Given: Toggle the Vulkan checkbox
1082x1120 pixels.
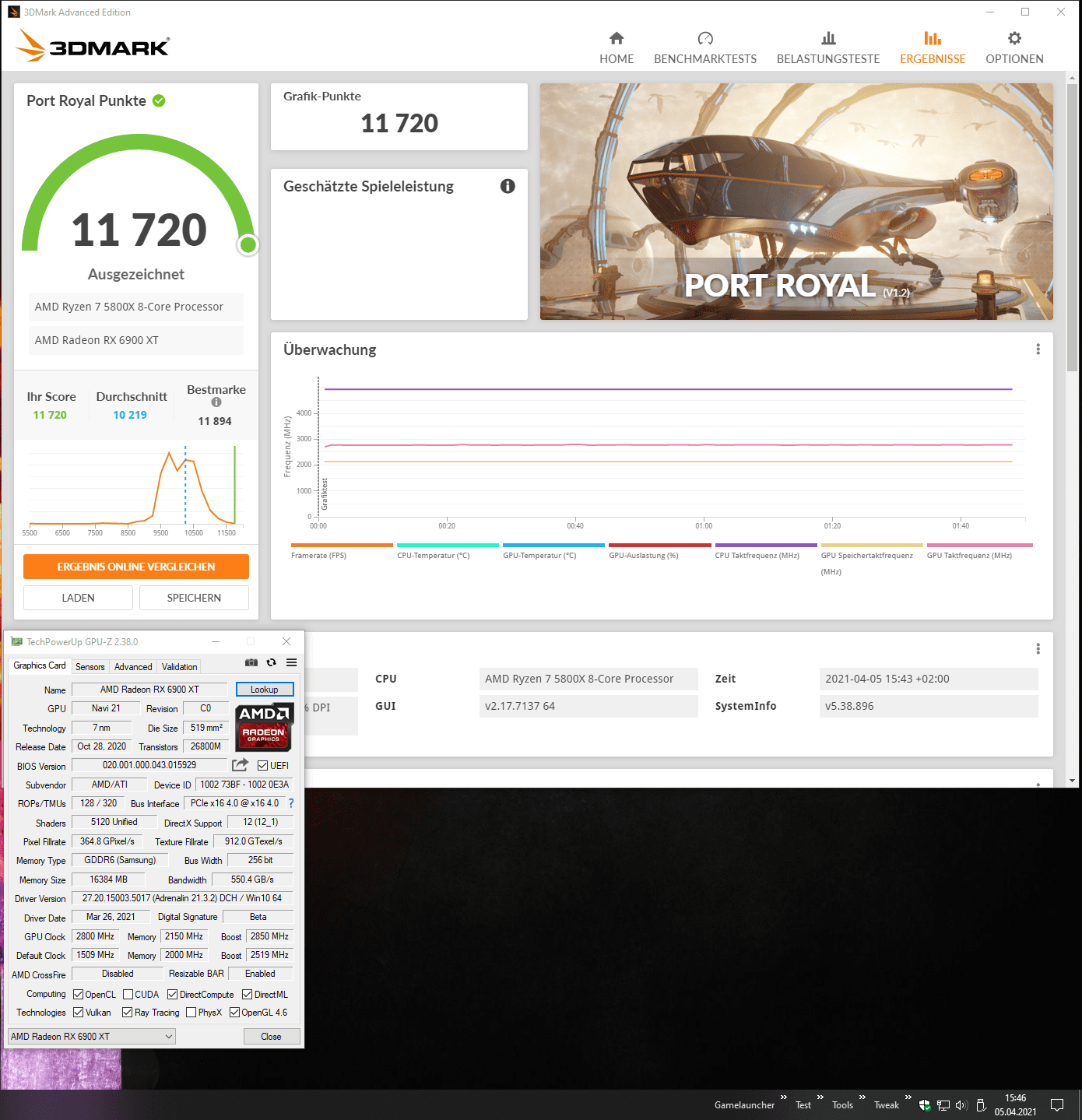Looking at the screenshot, I should (x=78, y=1013).
